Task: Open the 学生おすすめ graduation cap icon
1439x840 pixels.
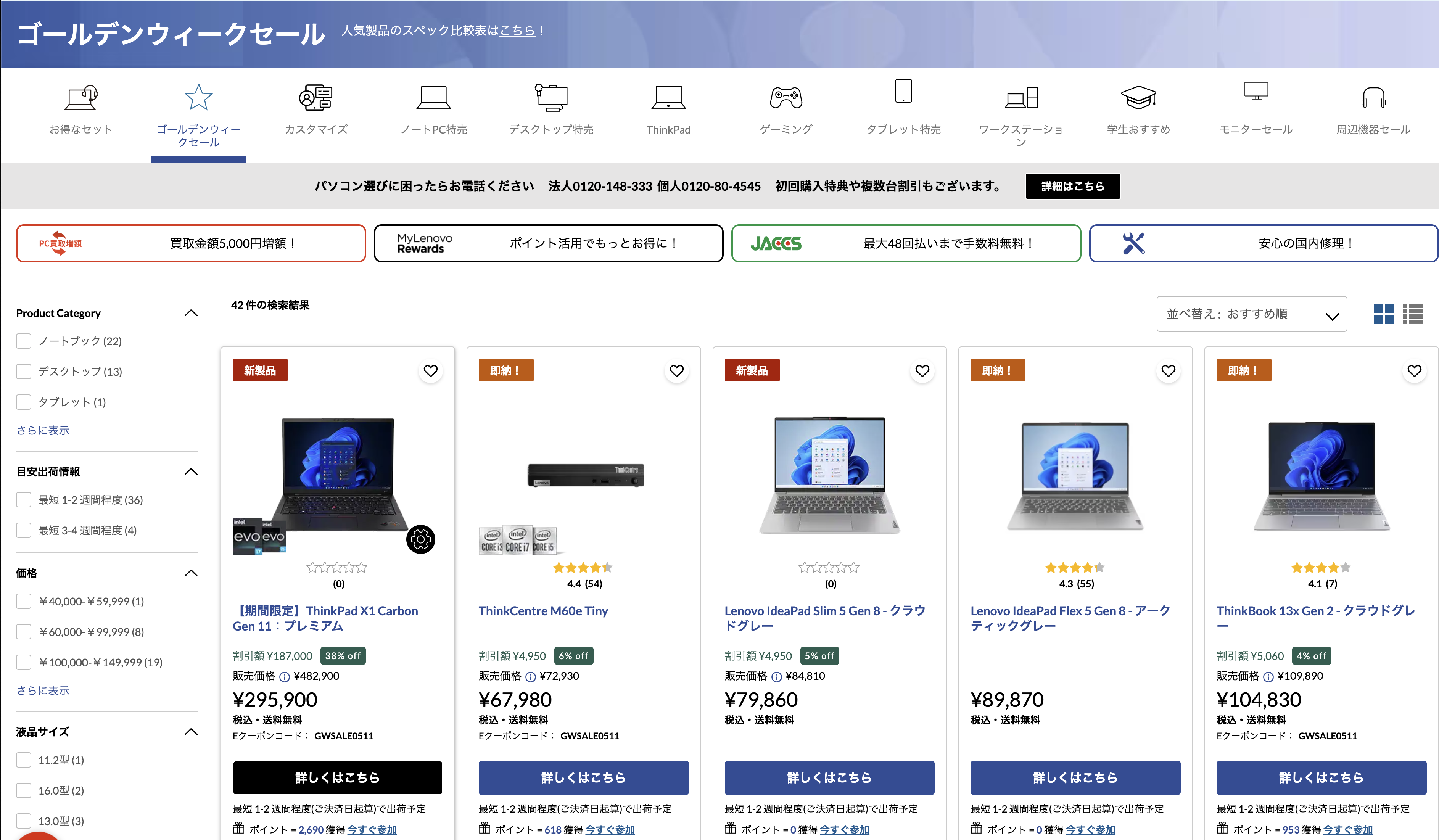Action: pyautogui.click(x=1139, y=98)
